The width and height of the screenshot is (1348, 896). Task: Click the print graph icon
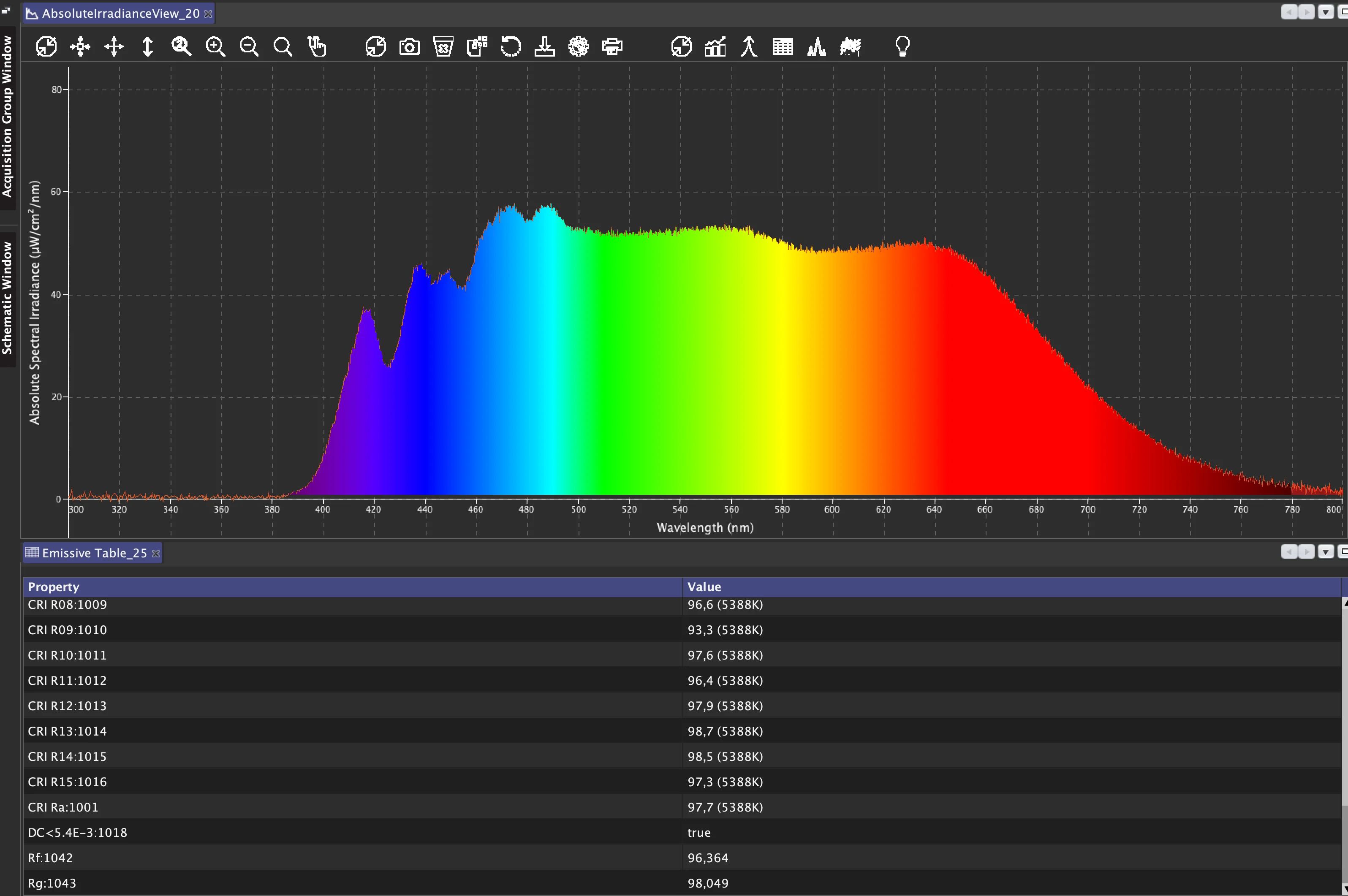point(612,46)
